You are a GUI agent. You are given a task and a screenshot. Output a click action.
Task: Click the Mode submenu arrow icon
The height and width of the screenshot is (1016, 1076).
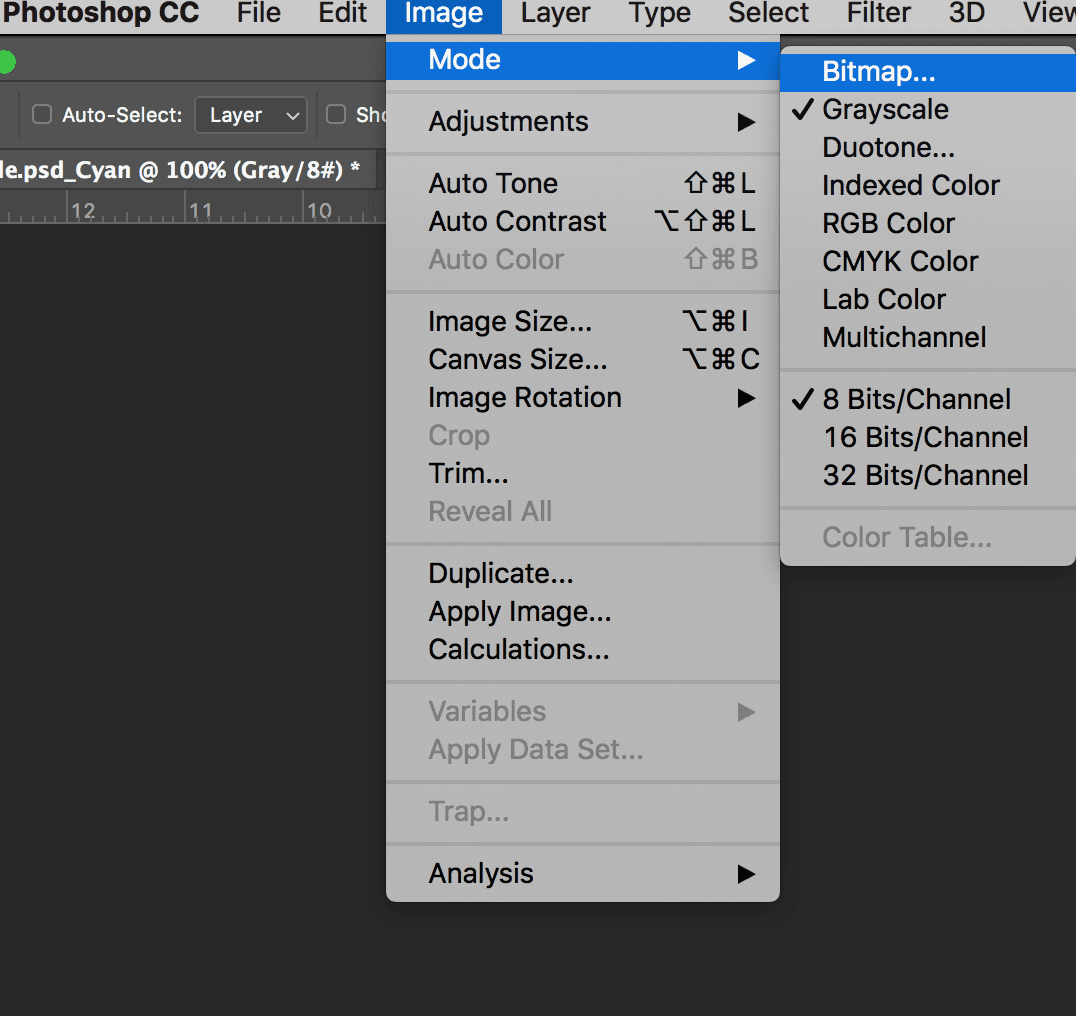point(747,60)
